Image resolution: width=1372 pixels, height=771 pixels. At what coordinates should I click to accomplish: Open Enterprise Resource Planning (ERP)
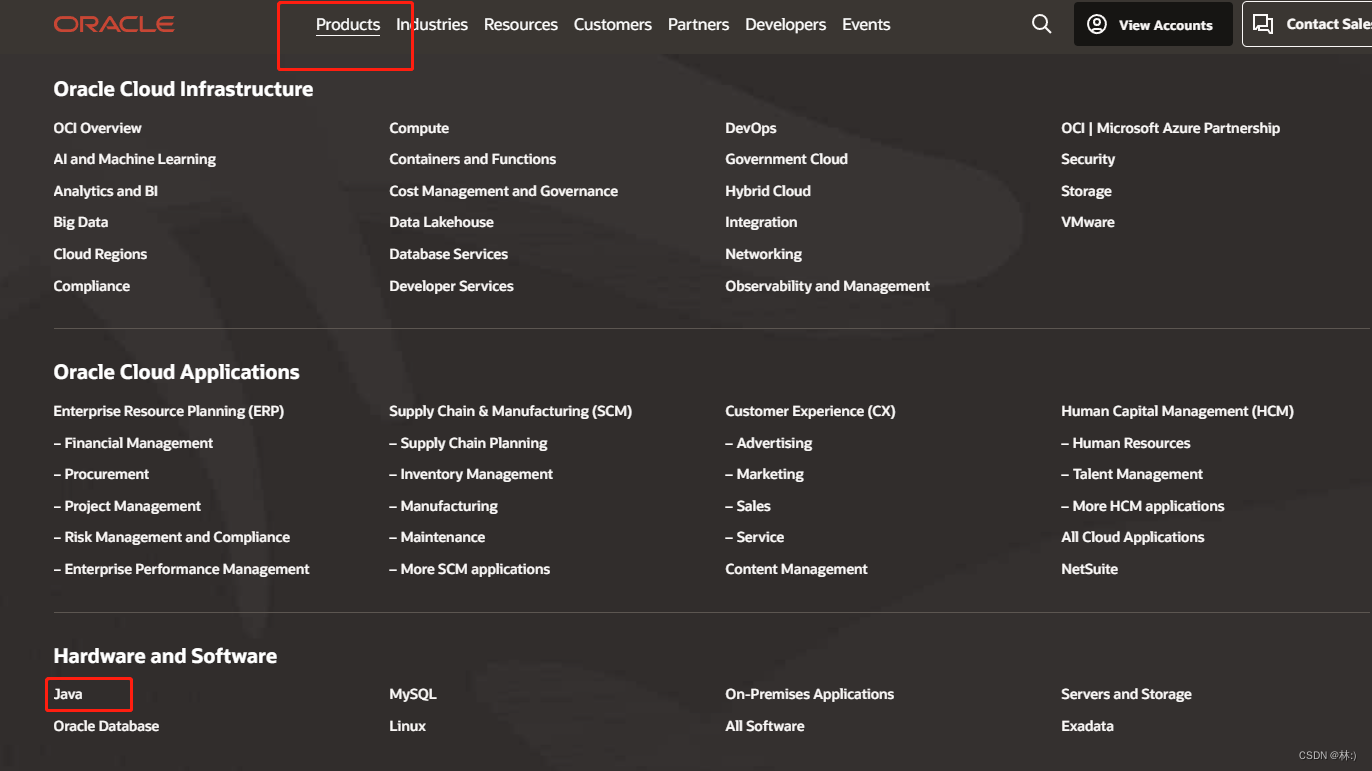click(x=169, y=411)
